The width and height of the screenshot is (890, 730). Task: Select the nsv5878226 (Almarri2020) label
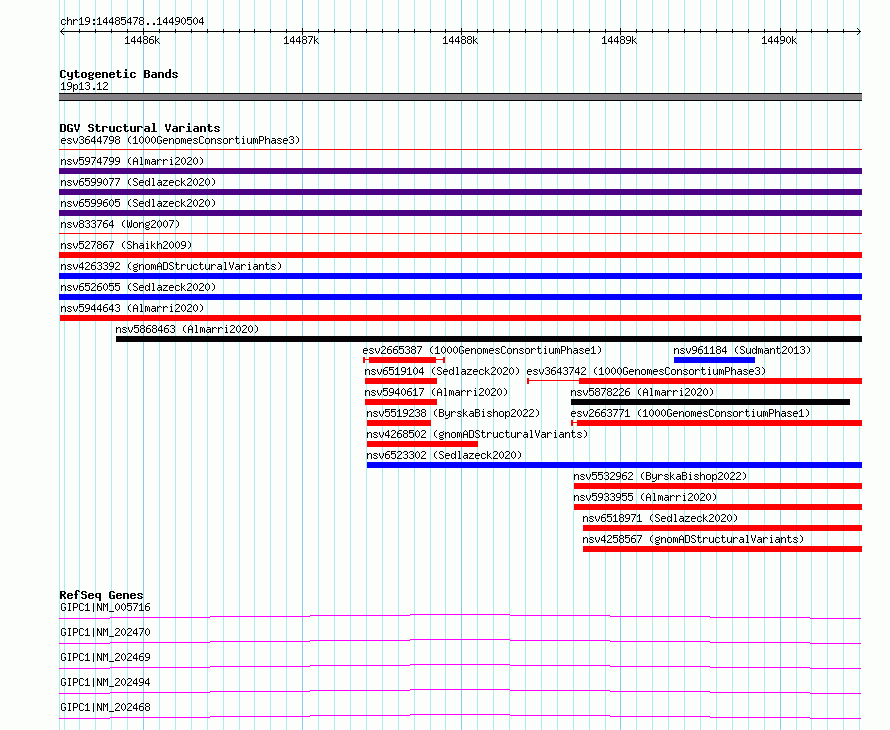coord(643,392)
